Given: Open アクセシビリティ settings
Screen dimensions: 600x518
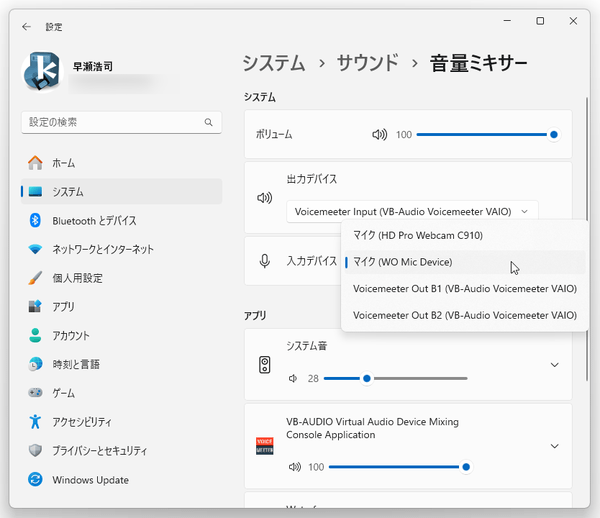Looking at the screenshot, I should click(122, 422).
